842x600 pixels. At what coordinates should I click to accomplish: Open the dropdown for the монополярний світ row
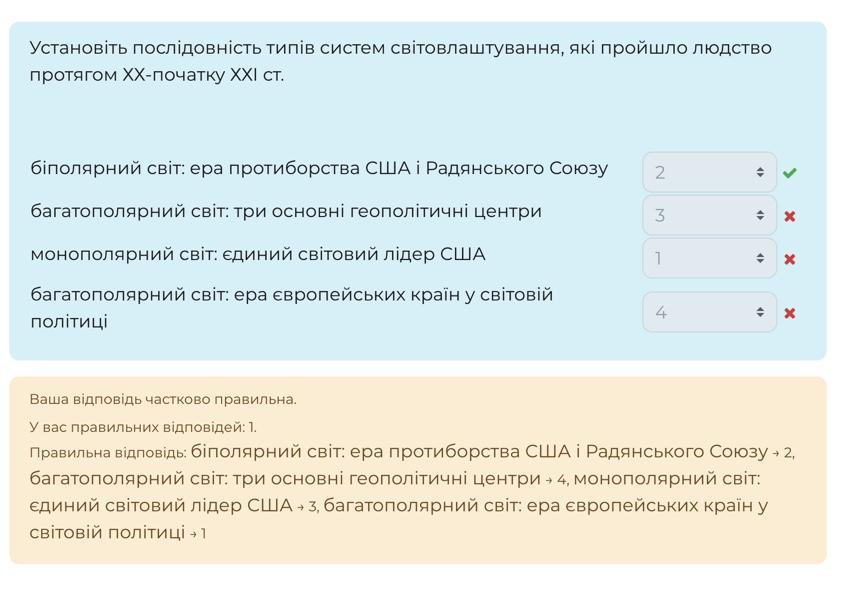tap(709, 259)
